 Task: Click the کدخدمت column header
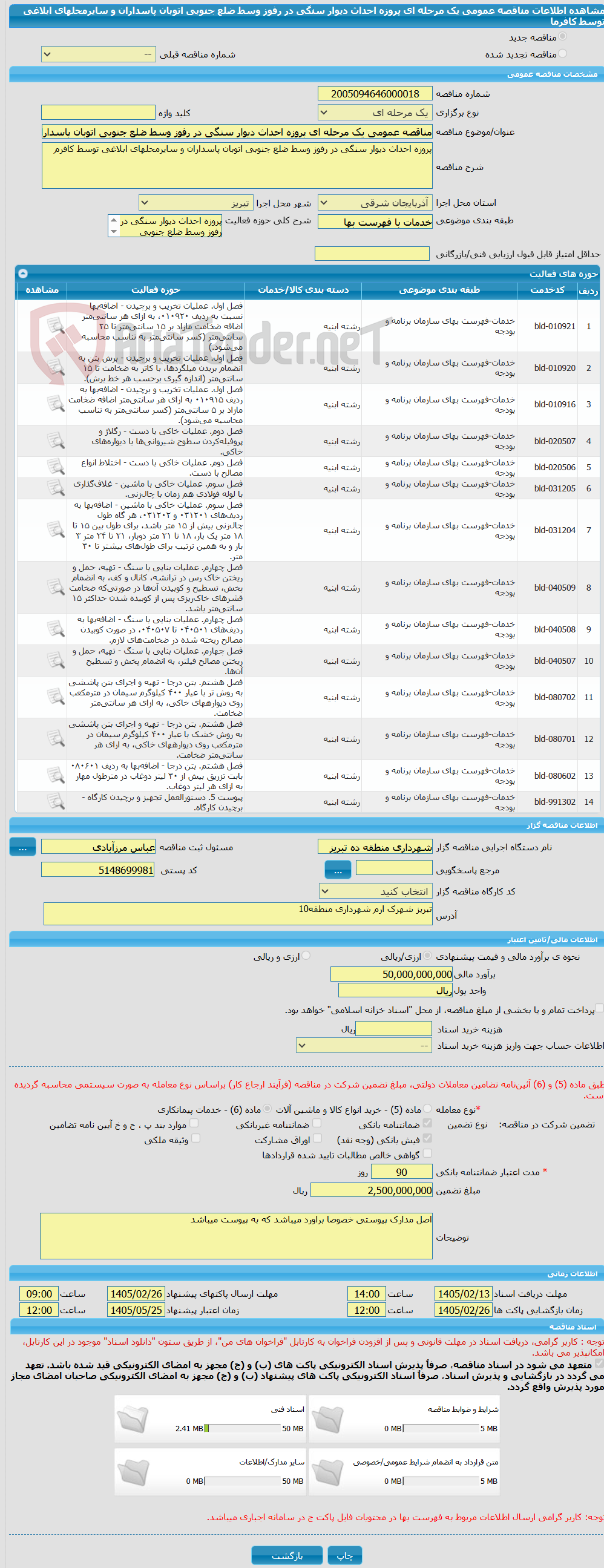click(x=547, y=290)
